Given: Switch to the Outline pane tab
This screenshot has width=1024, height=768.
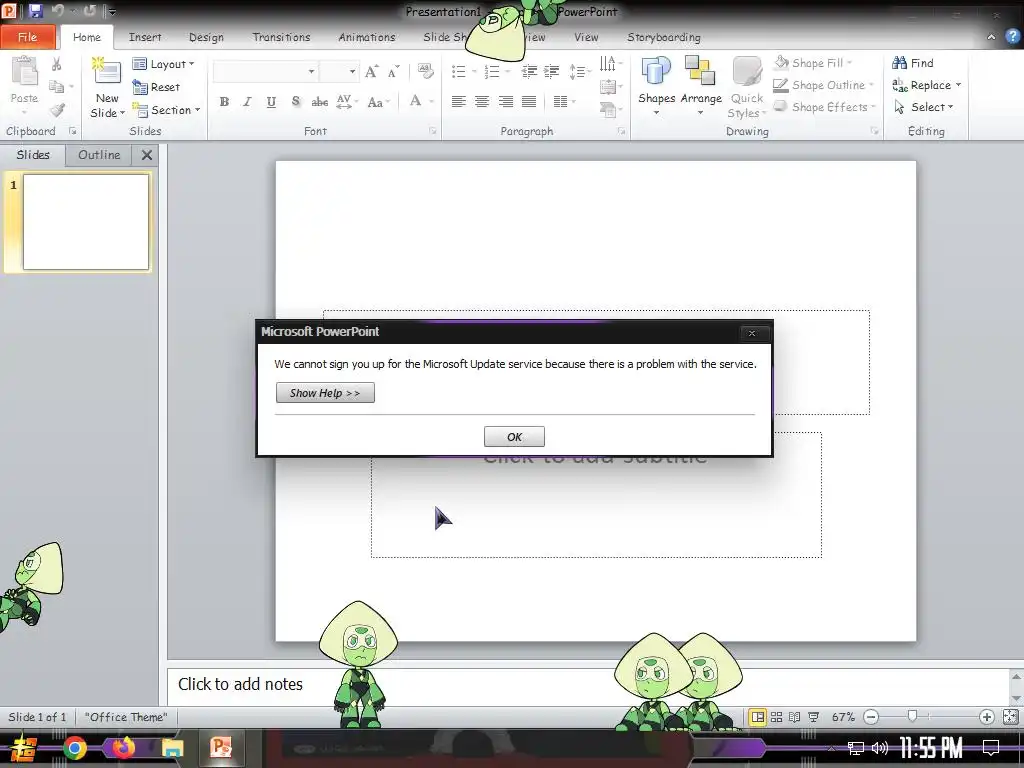Looking at the screenshot, I should pos(99,155).
